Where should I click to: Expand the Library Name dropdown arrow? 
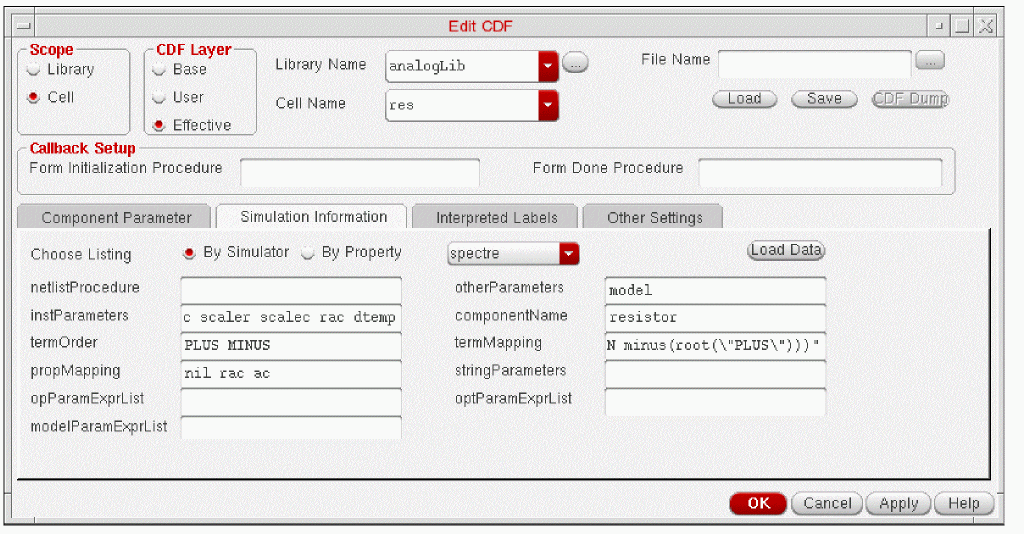(x=549, y=66)
